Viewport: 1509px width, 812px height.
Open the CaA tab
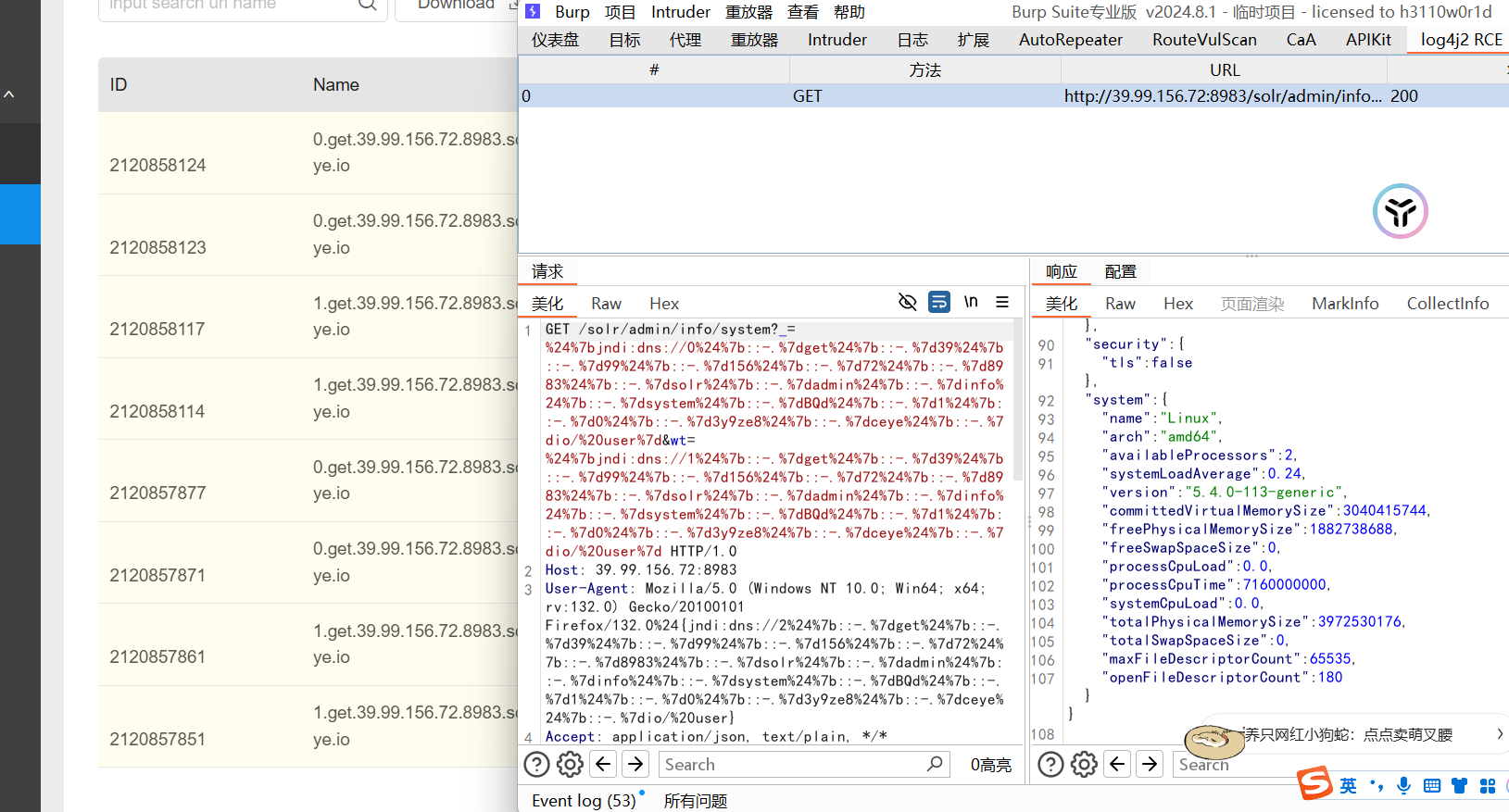(1301, 40)
